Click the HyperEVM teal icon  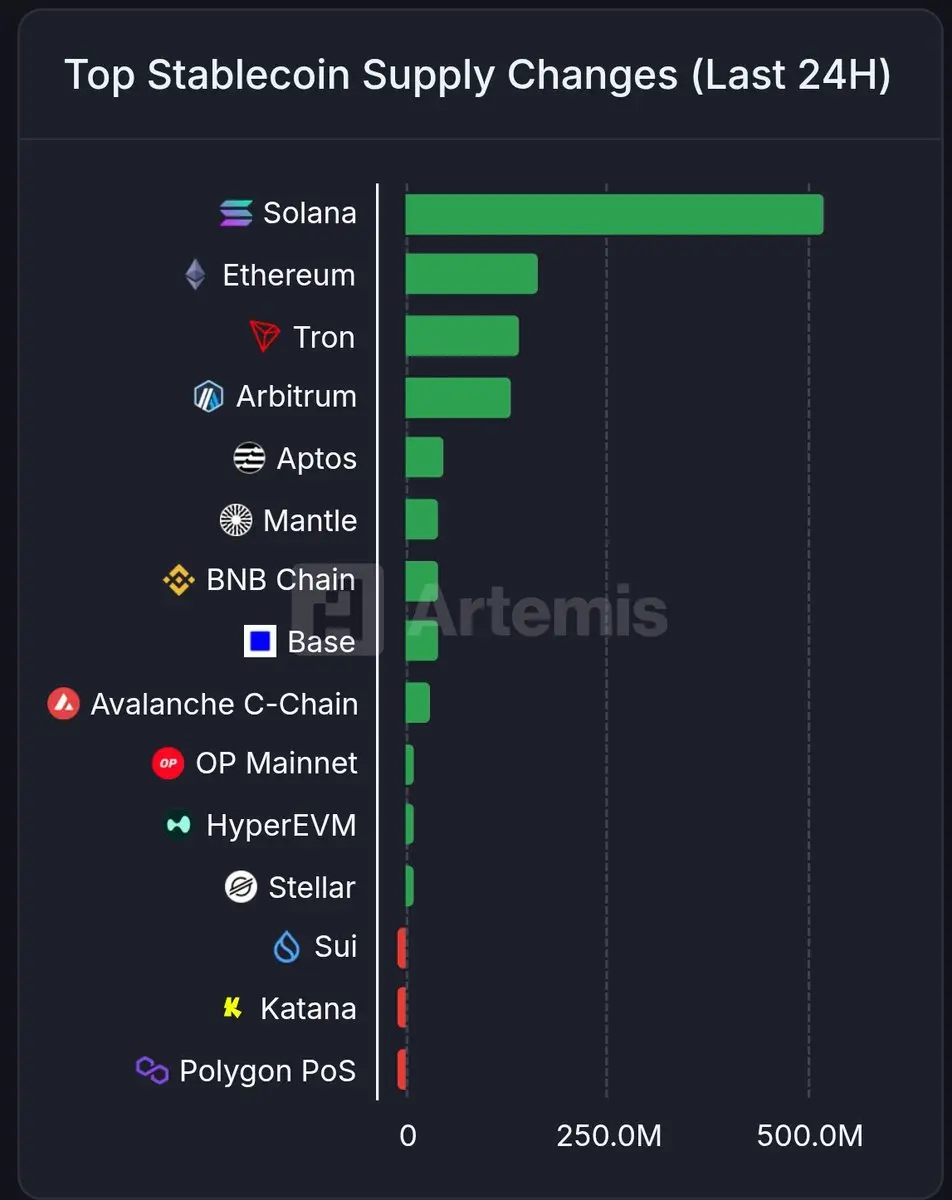pyautogui.click(x=178, y=825)
